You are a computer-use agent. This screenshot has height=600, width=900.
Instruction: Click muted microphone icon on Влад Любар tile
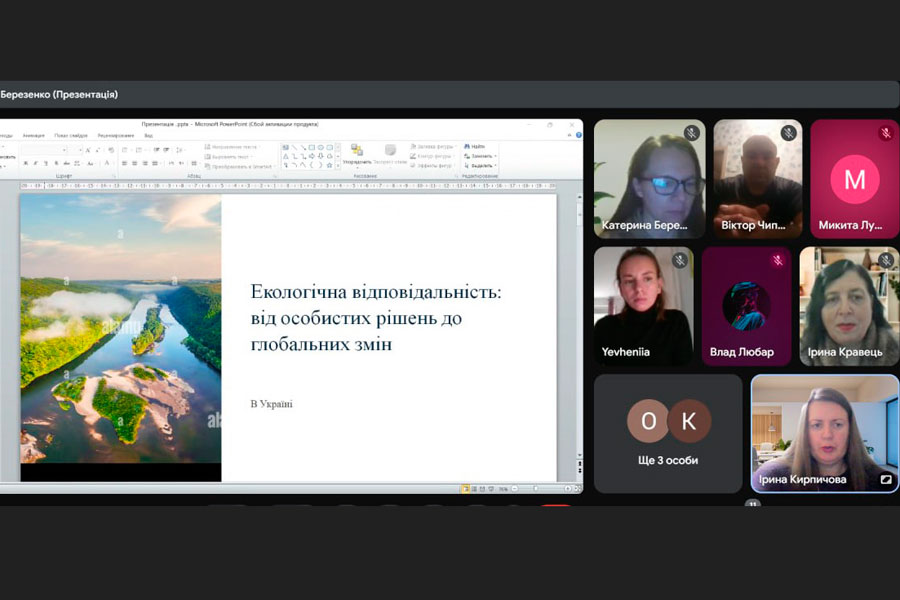click(x=777, y=261)
